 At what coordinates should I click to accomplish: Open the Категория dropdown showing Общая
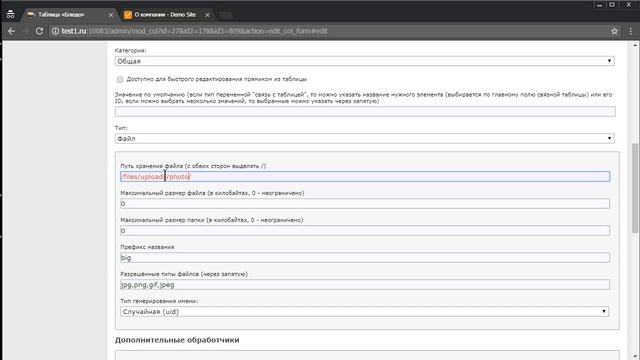point(364,61)
